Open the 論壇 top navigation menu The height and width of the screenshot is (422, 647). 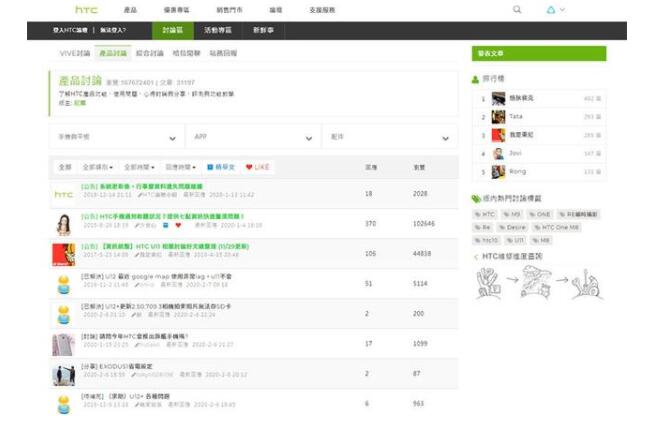pyautogui.click(x=276, y=10)
